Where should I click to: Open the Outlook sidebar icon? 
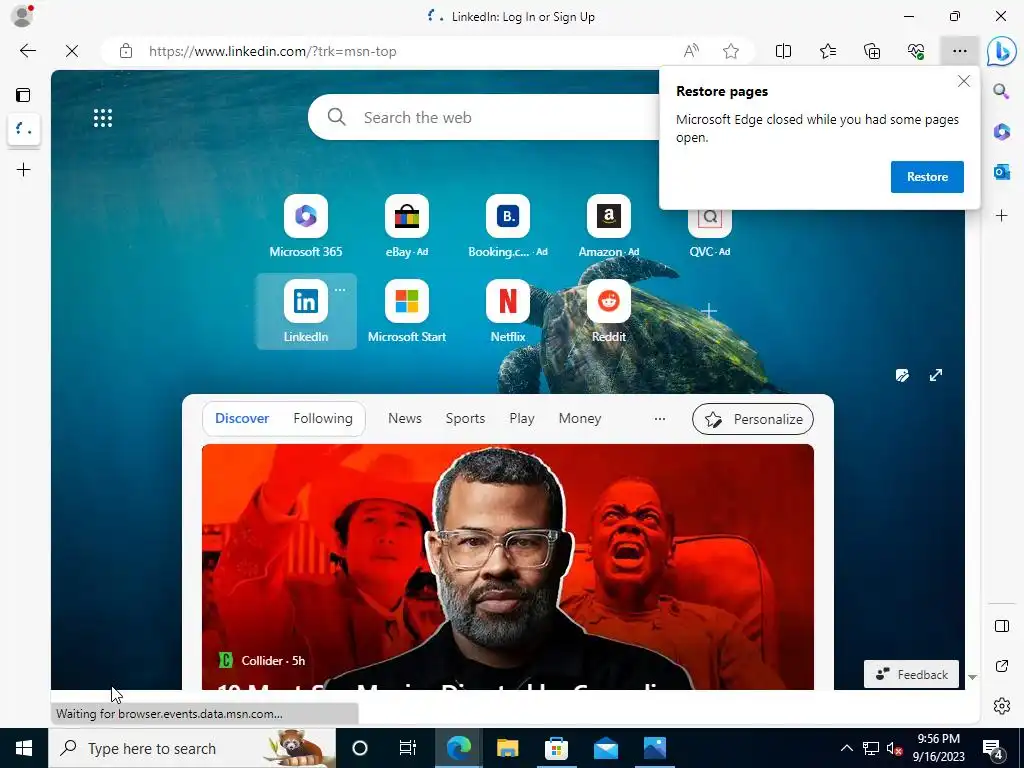click(1001, 172)
